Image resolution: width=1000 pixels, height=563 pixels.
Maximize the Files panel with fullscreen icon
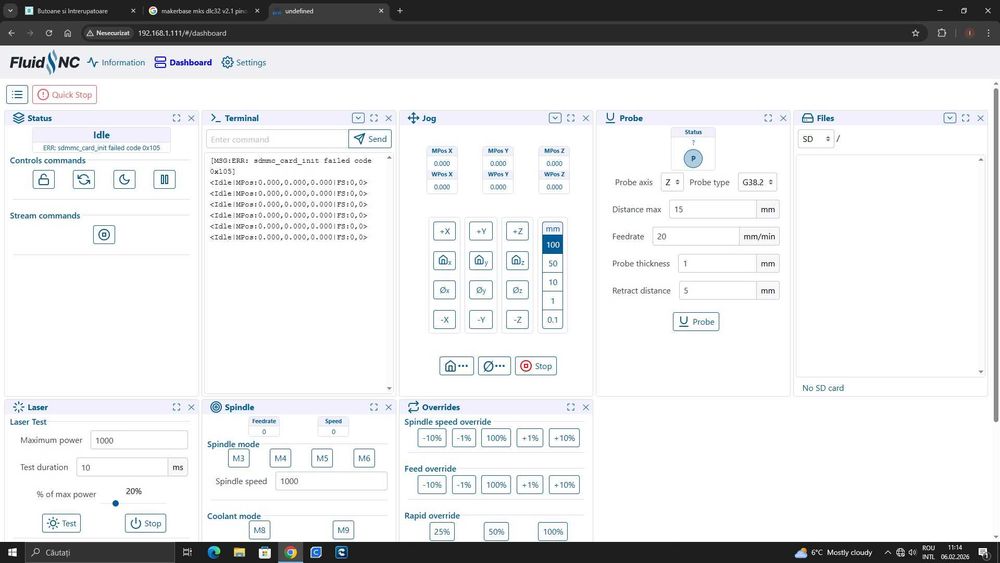966,118
